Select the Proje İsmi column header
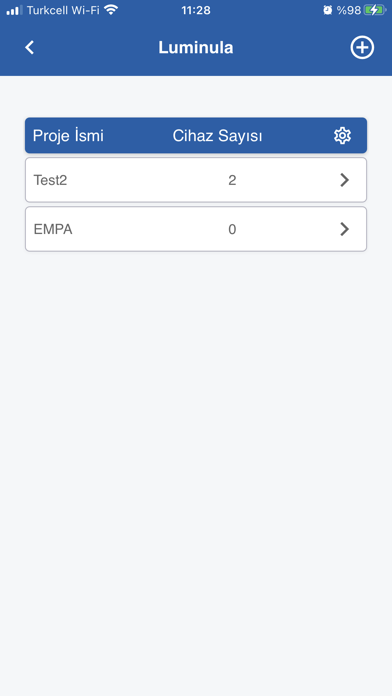Screen dimensions: 392x696 [68, 135]
